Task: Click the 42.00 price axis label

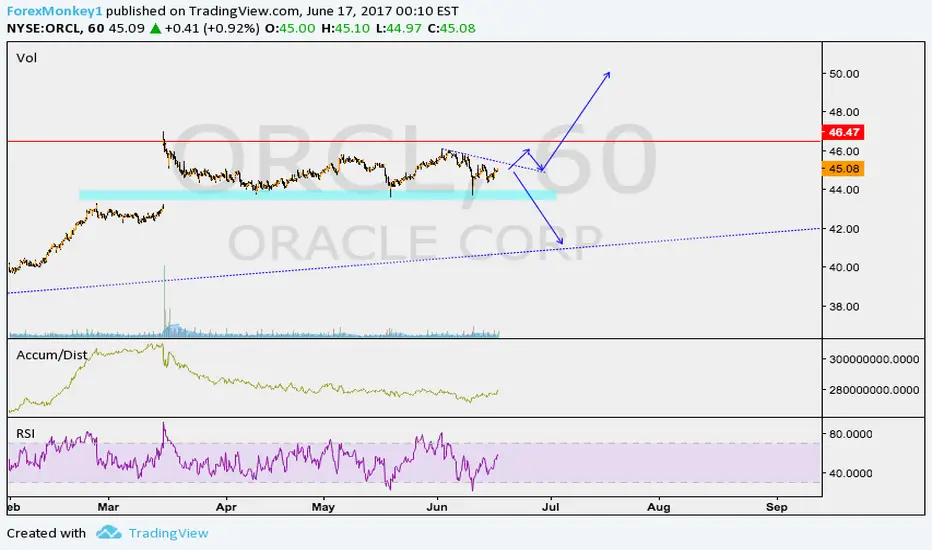Action: (844, 229)
